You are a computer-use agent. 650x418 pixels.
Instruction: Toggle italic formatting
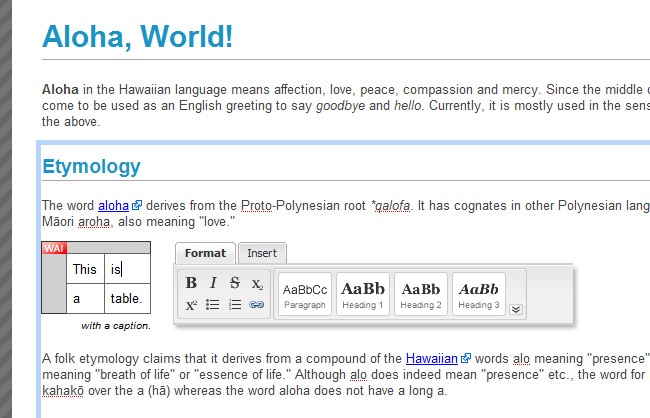(213, 283)
